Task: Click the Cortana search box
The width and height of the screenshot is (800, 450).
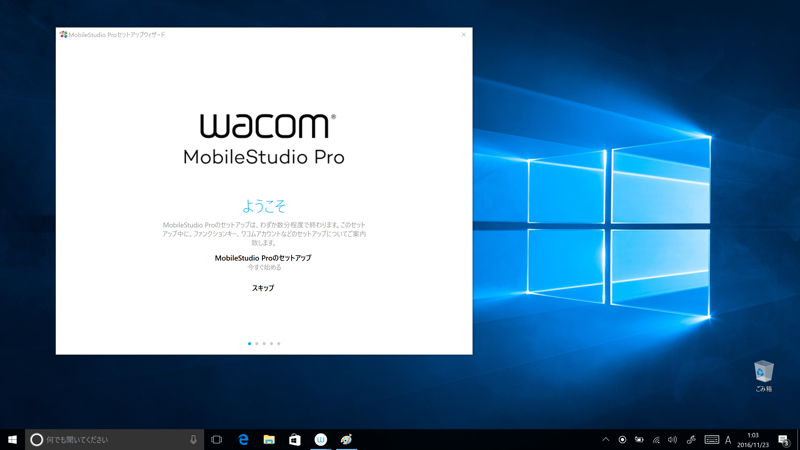Action: point(114,439)
